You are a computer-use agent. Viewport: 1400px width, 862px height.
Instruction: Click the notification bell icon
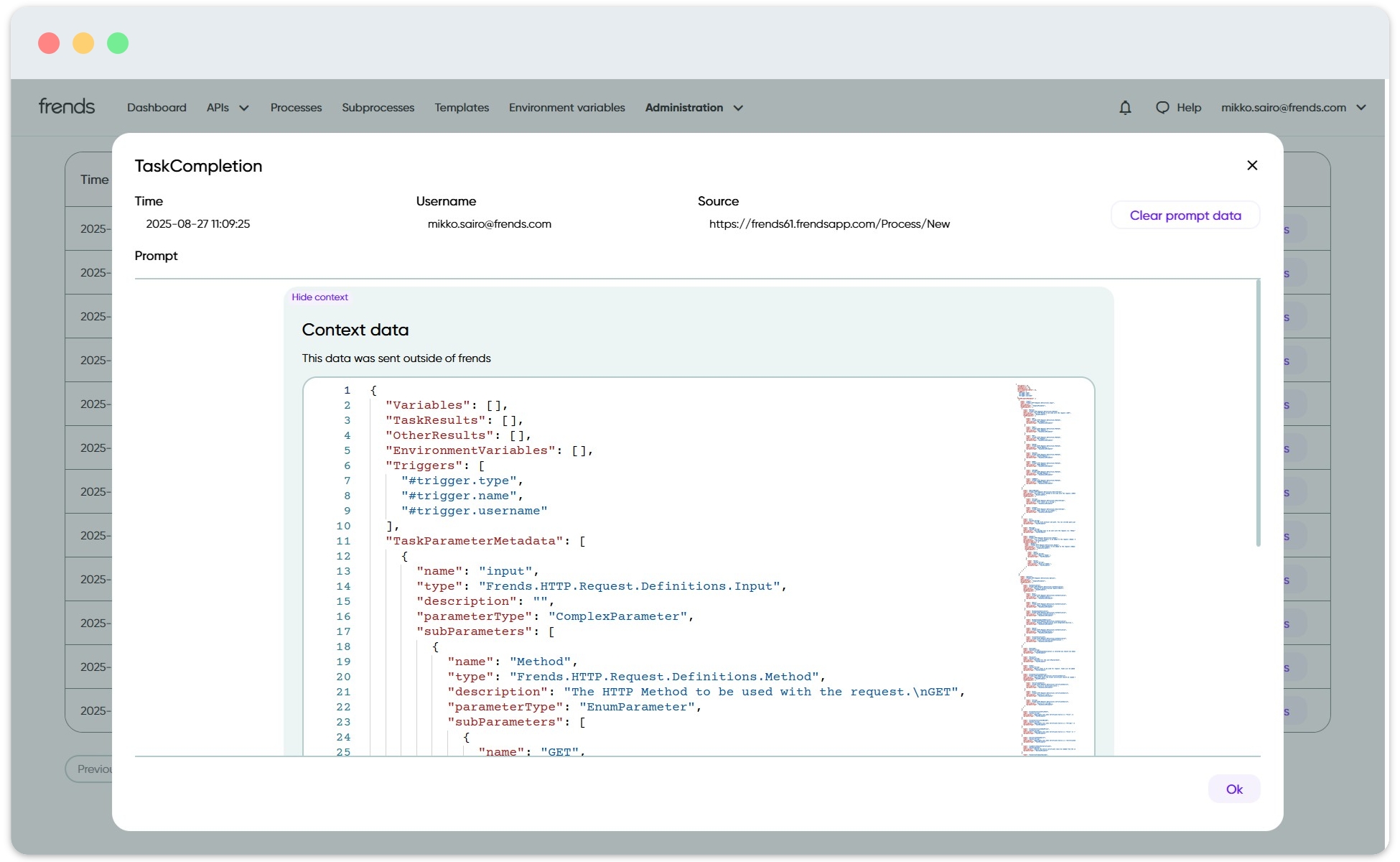[x=1125, y=108]
